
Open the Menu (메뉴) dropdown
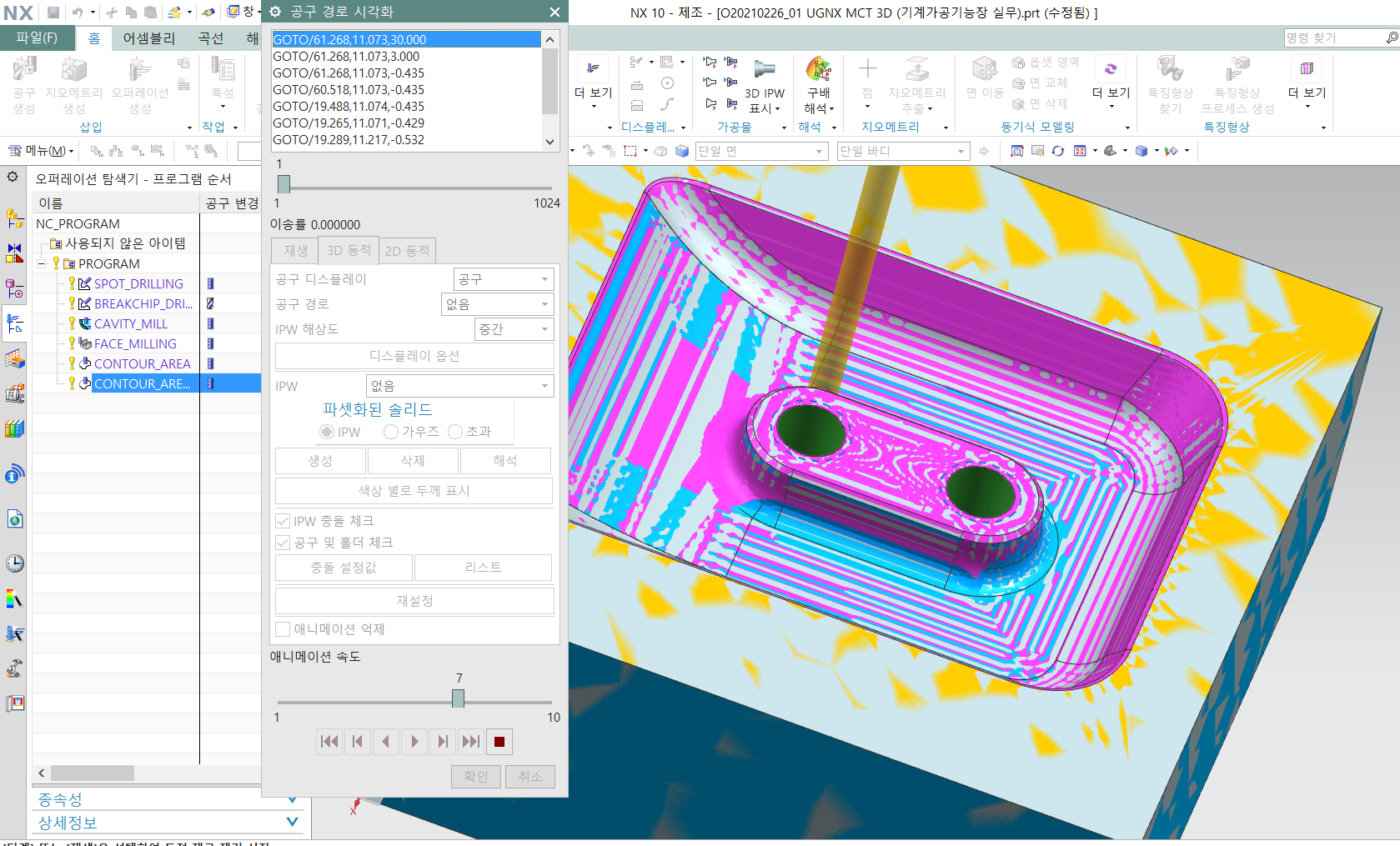coord(41,151)
